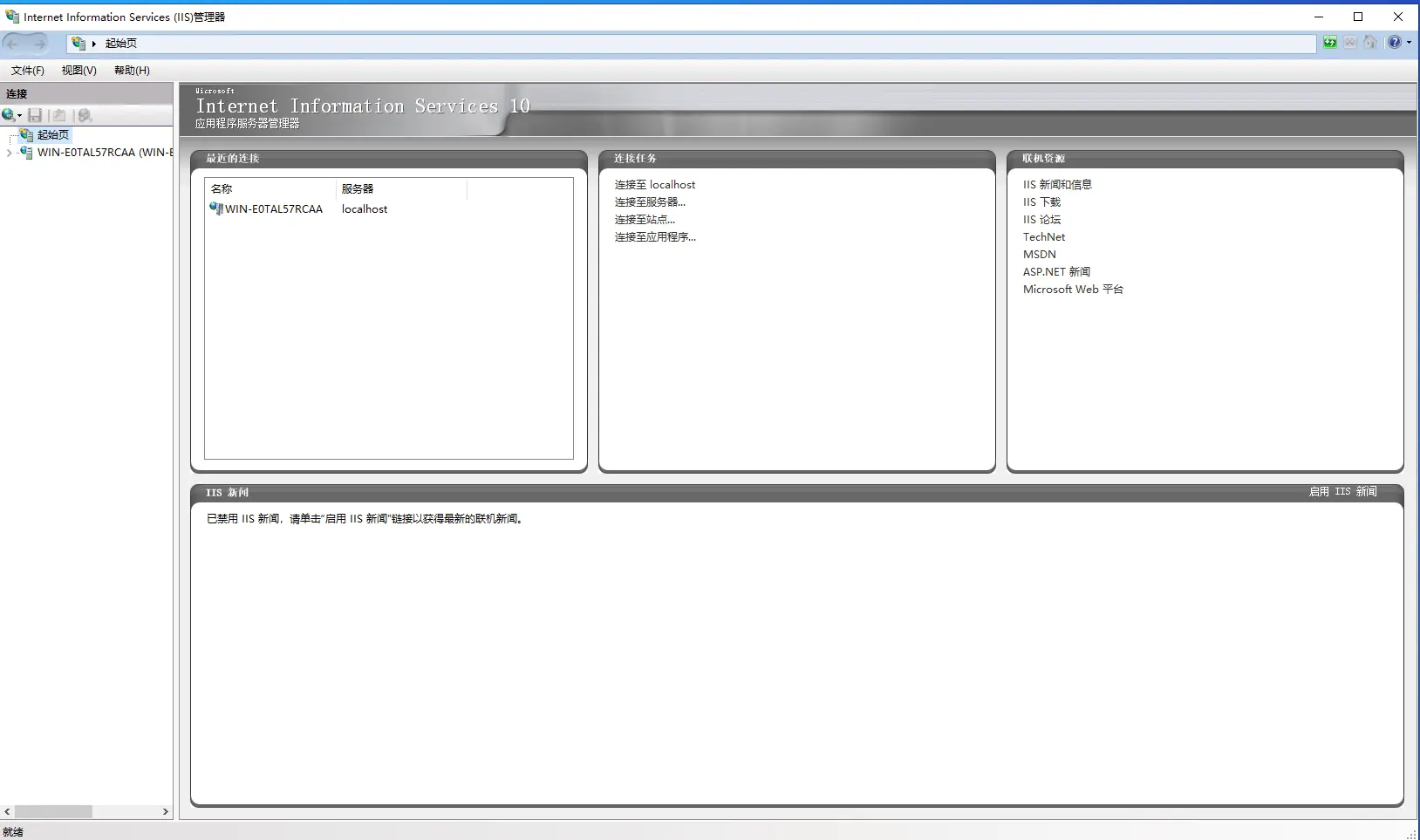Open the 视图(V) menu
This screenshot has height=840, width=1420.
tap(79, 70)
